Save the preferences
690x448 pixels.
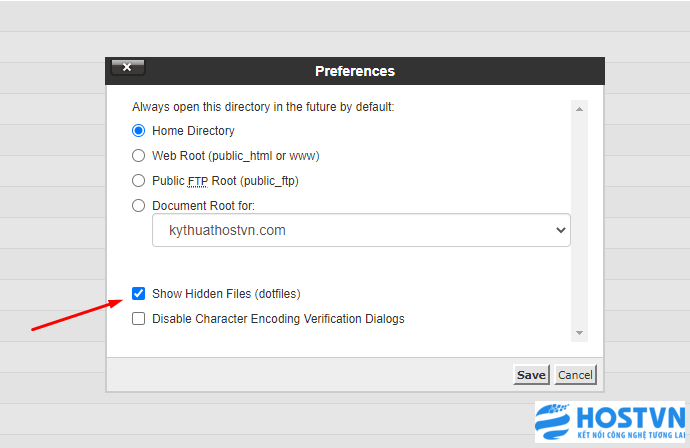coord(531,375)
